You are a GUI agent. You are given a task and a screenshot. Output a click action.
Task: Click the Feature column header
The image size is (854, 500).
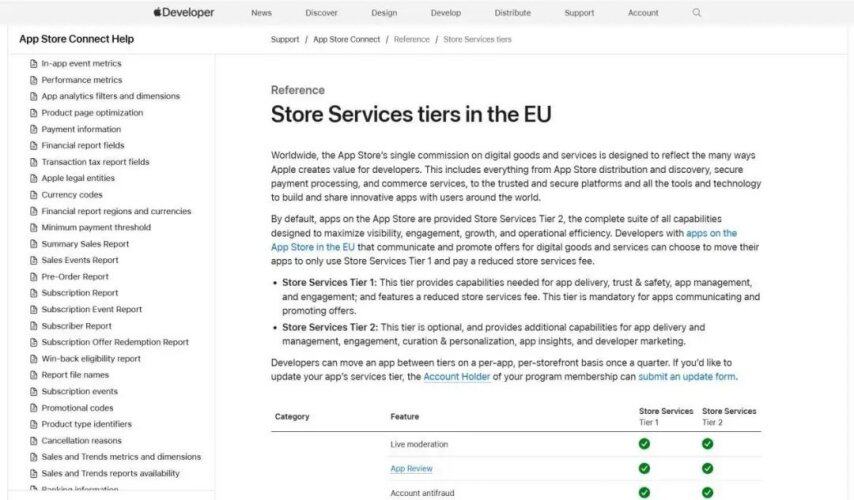click(x=405, y=417)
